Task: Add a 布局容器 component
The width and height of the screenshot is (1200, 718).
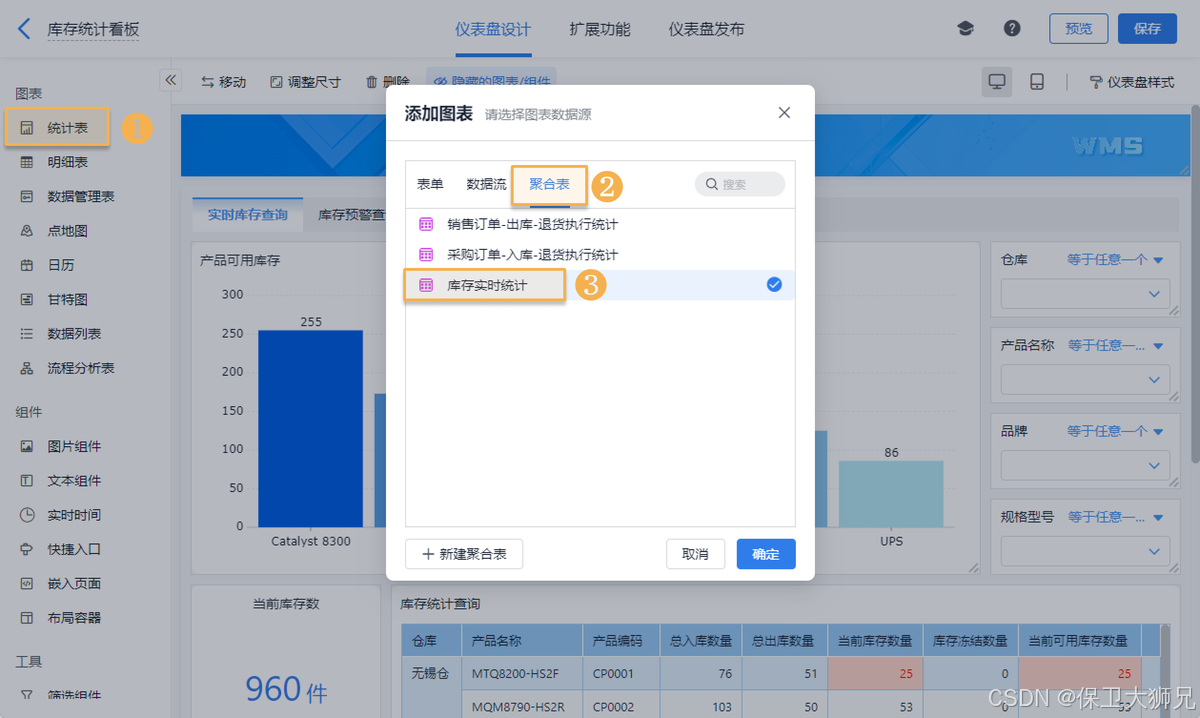Action: point(62,618)
